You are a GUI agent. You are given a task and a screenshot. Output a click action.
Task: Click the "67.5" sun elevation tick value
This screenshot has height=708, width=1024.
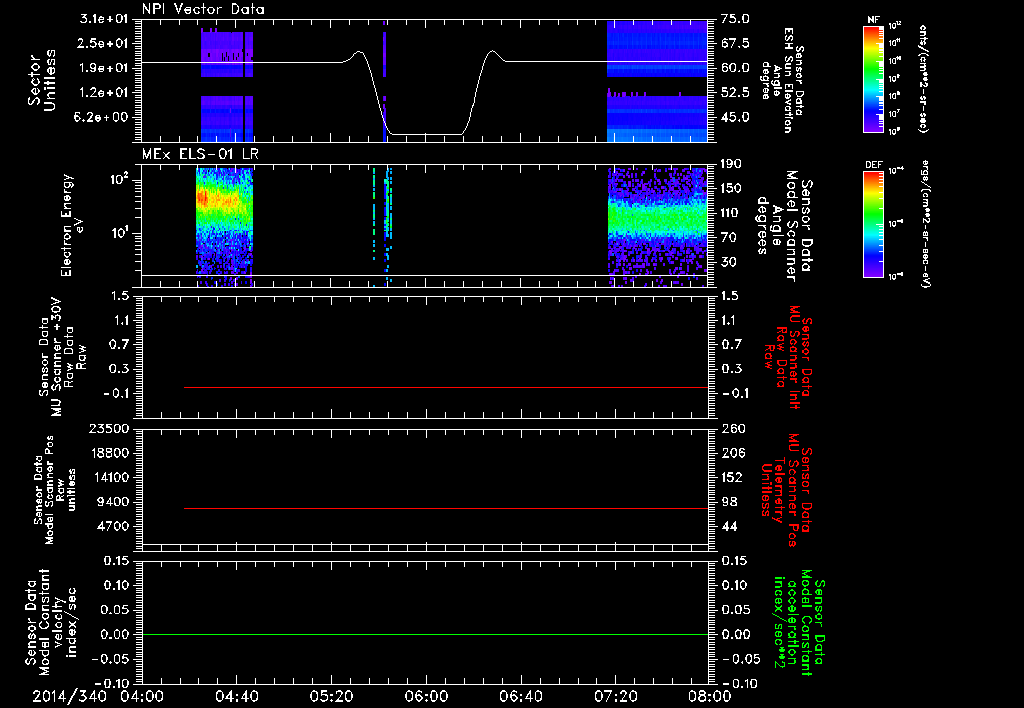[735, 43]
